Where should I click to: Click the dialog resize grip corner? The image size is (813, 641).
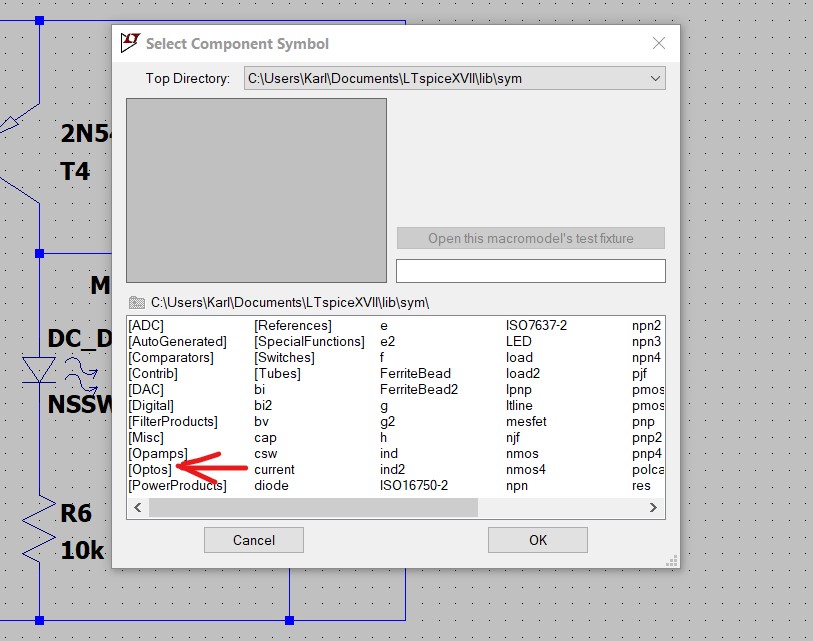(x=672, y=561)
